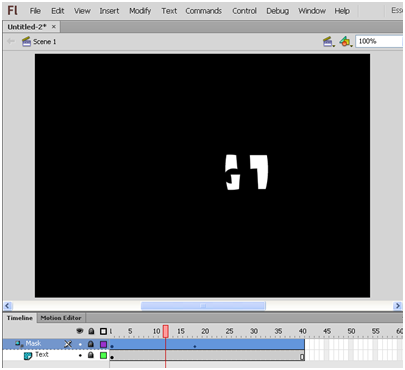This screenshot has width=405, height=370.
Task: Open the View menu
Action: pos(82,11)
